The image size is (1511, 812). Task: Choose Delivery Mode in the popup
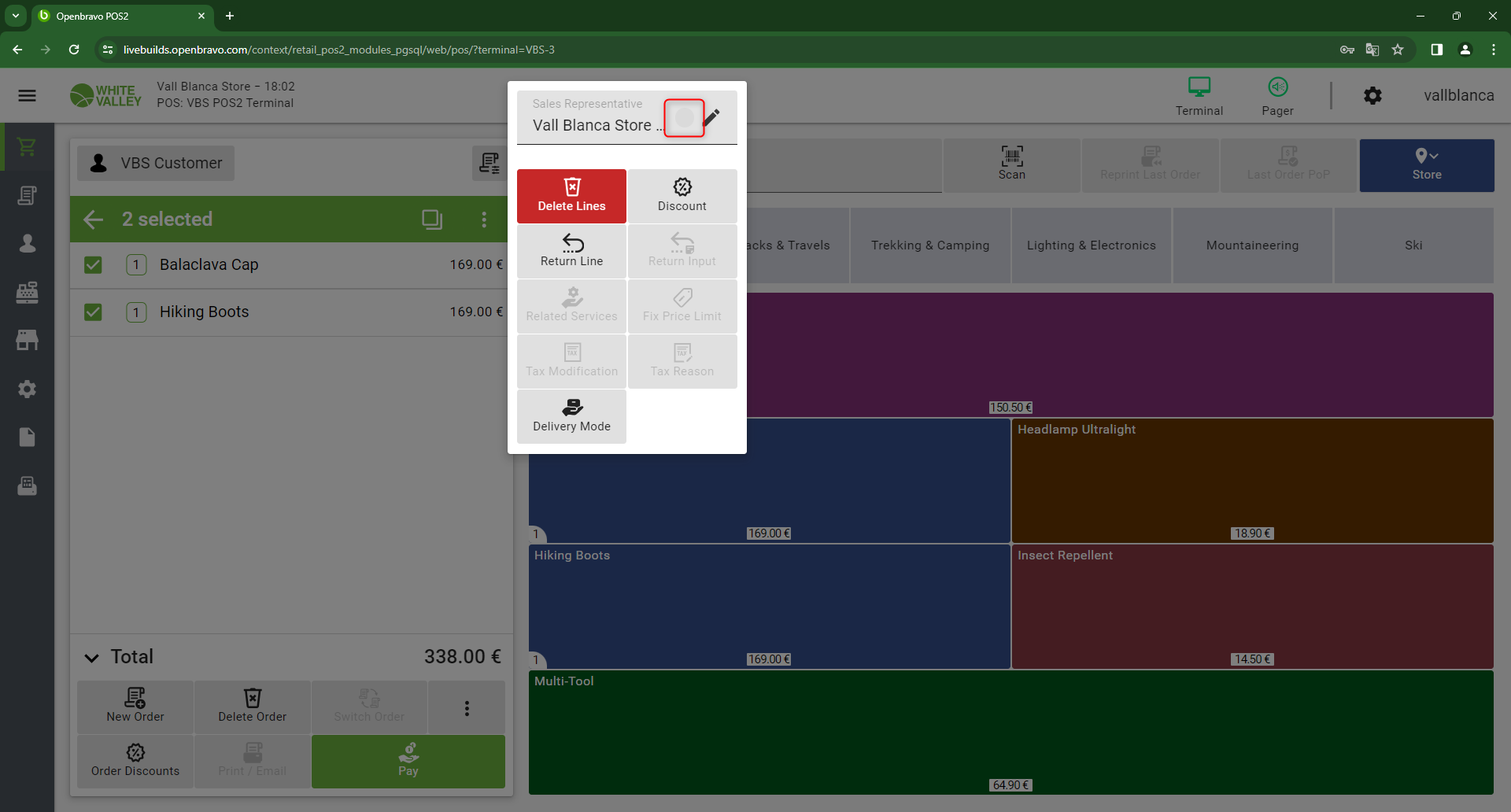point(571,416)
